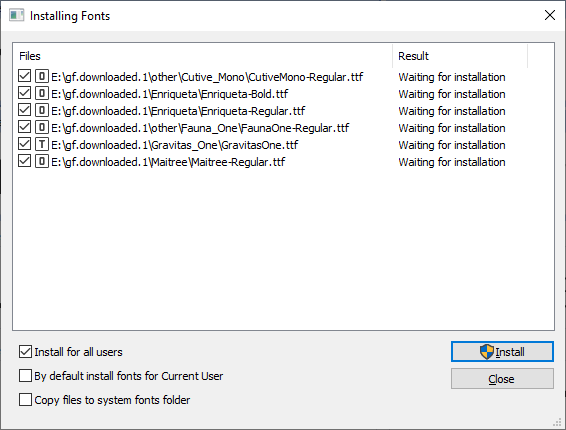Click the Installing Fonts window title icon
The width and height of the screenshot is (566, 430).
(17, 16)
